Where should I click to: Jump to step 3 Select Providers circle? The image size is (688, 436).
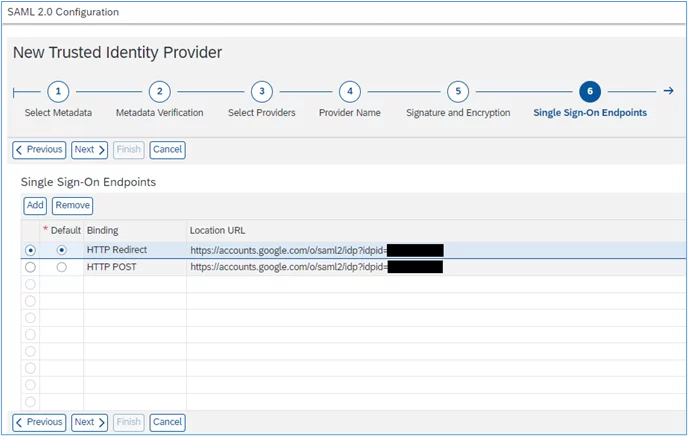[262, 92]
